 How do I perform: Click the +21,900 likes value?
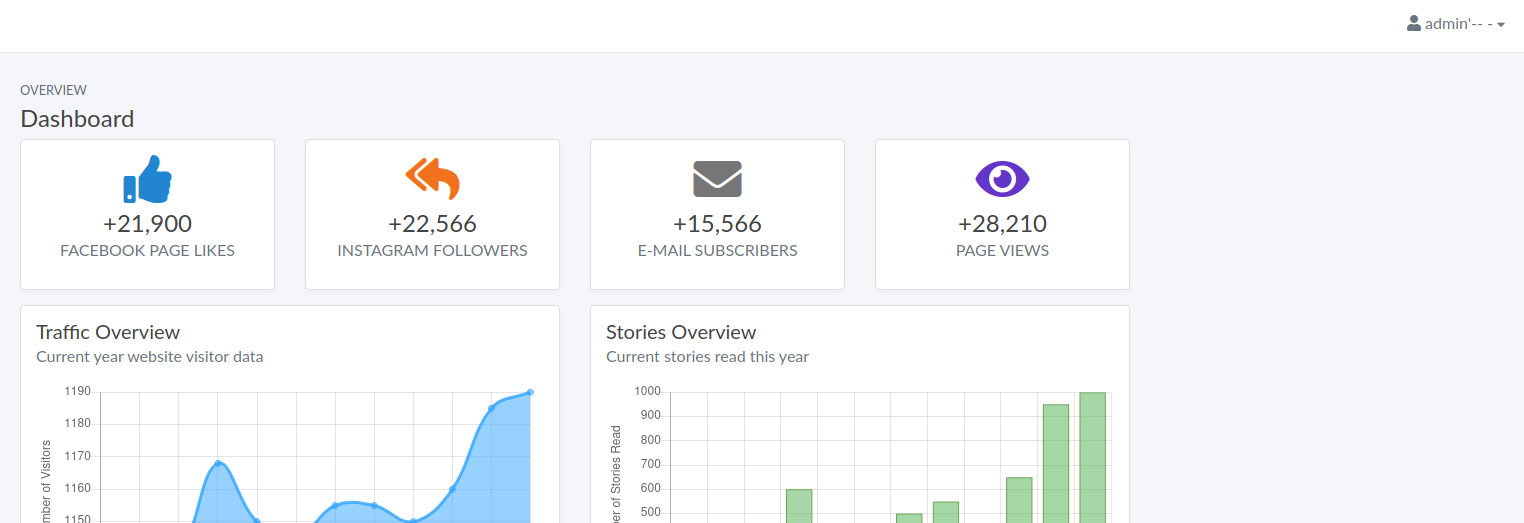[147, 224]
